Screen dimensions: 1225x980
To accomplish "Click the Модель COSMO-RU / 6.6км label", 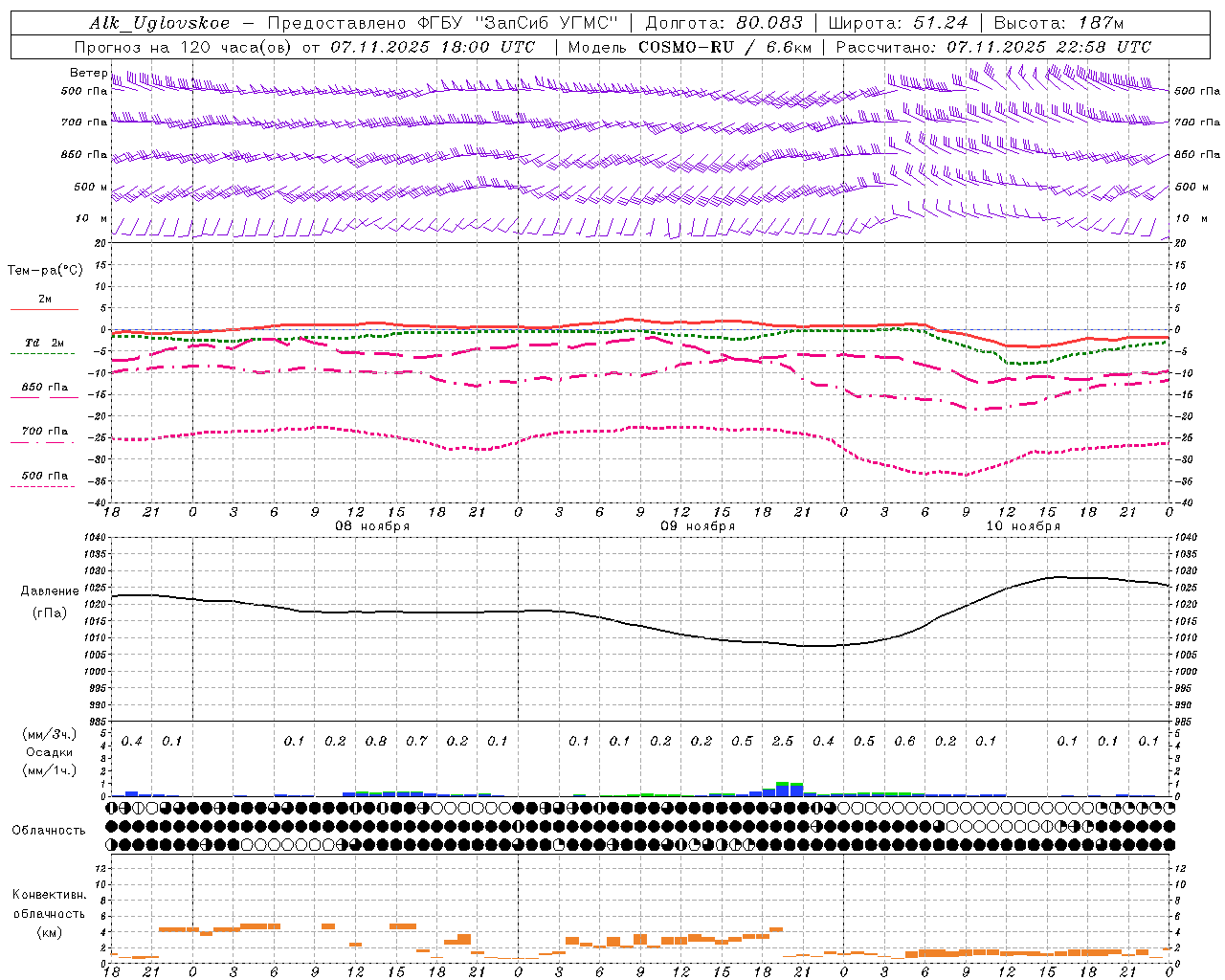I will pyautogui.click(x=689, y=47).
